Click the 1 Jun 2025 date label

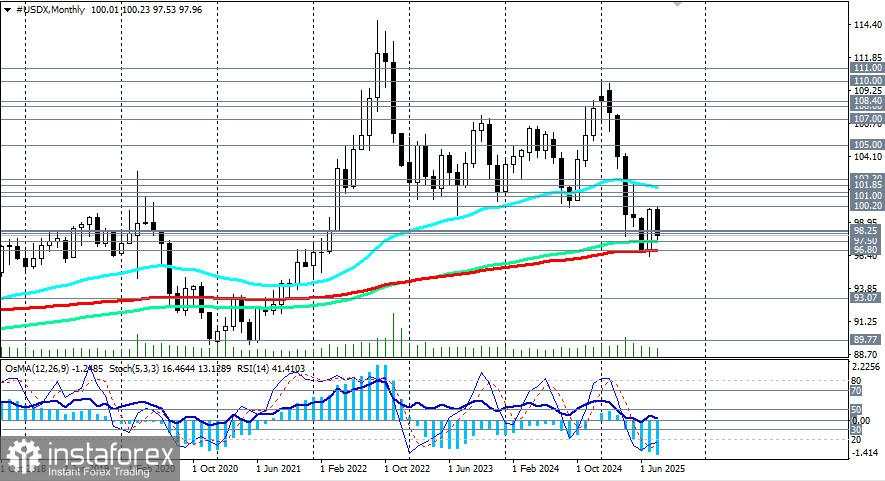(663, 469)
